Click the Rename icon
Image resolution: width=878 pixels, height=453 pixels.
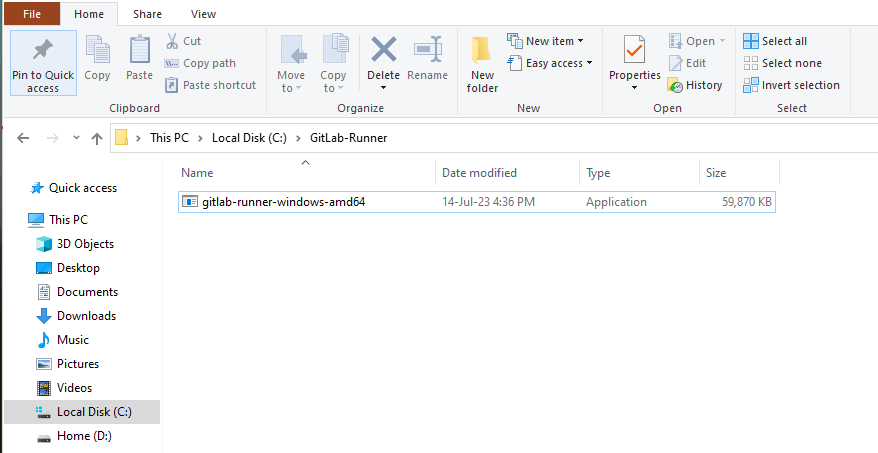tap(428, 49)
